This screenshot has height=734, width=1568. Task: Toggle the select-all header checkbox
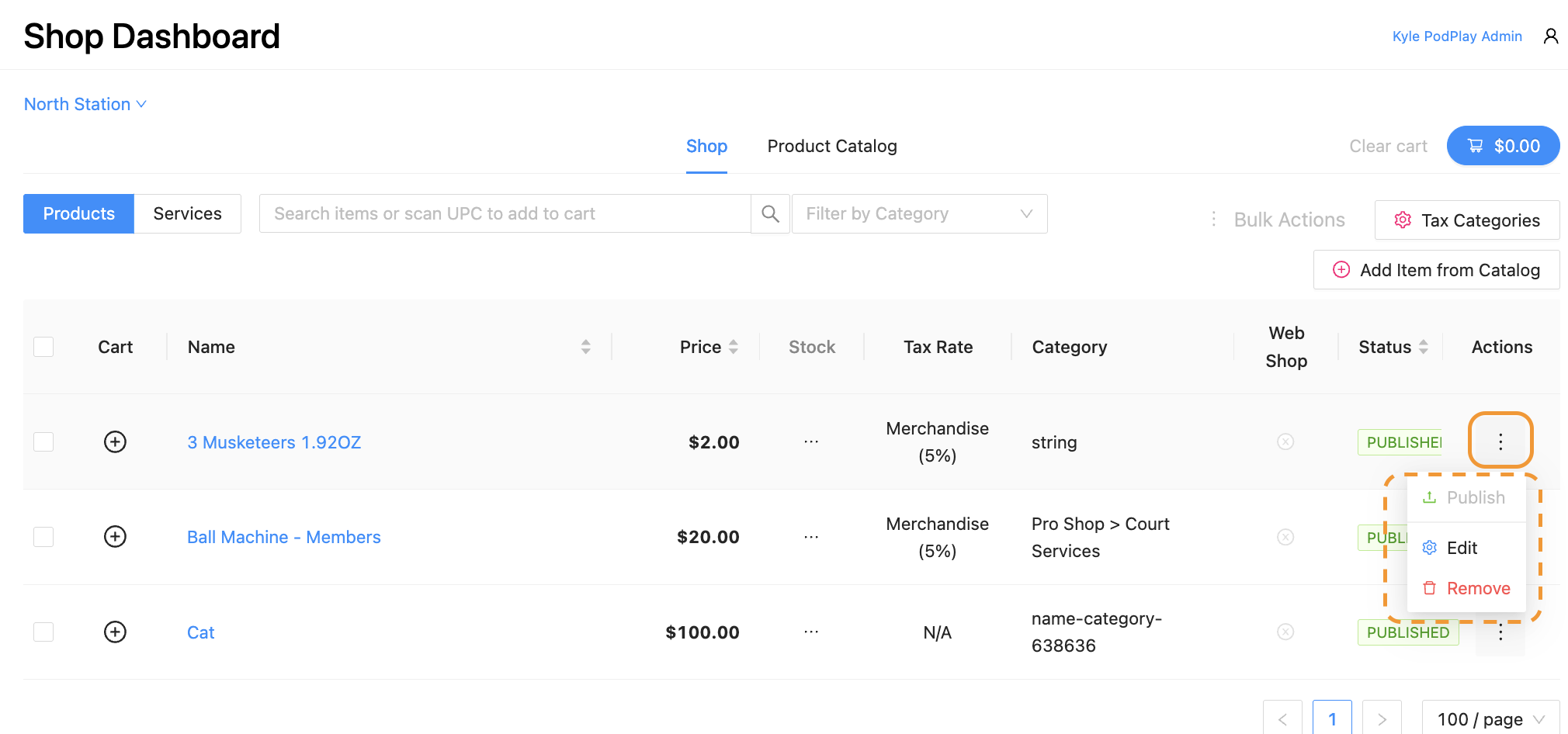click(x=44, y=347)
